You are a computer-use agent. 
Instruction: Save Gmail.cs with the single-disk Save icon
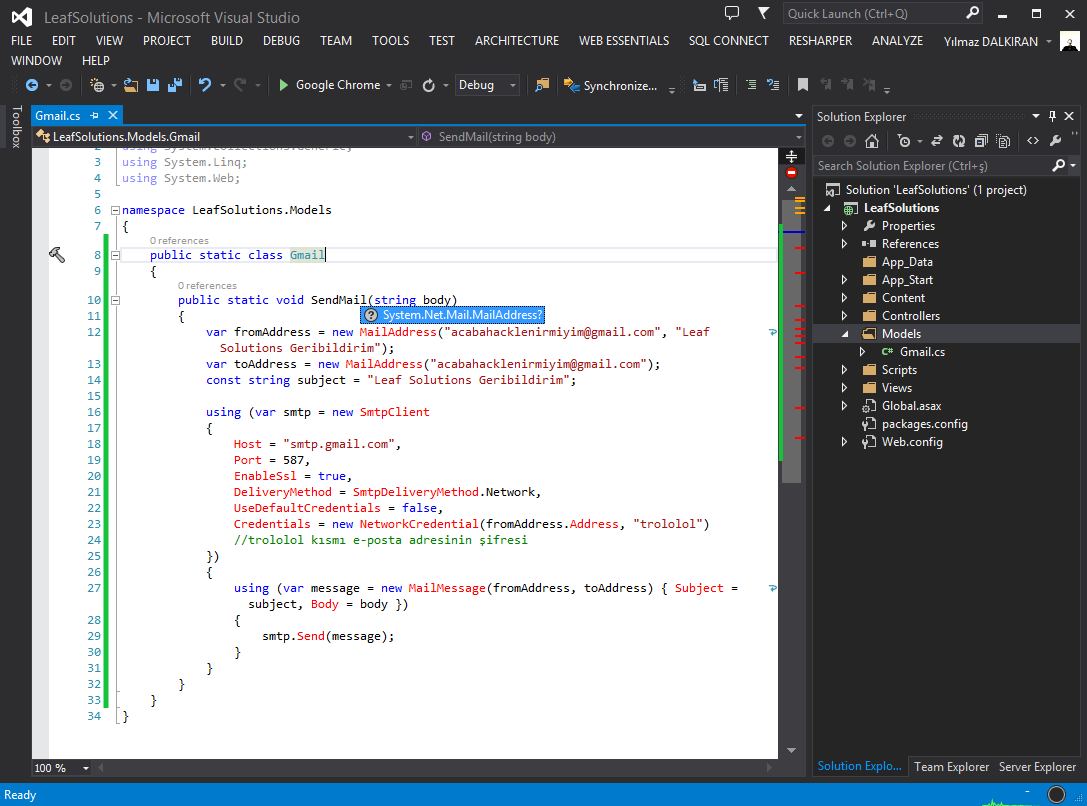(x=153, y=85)
